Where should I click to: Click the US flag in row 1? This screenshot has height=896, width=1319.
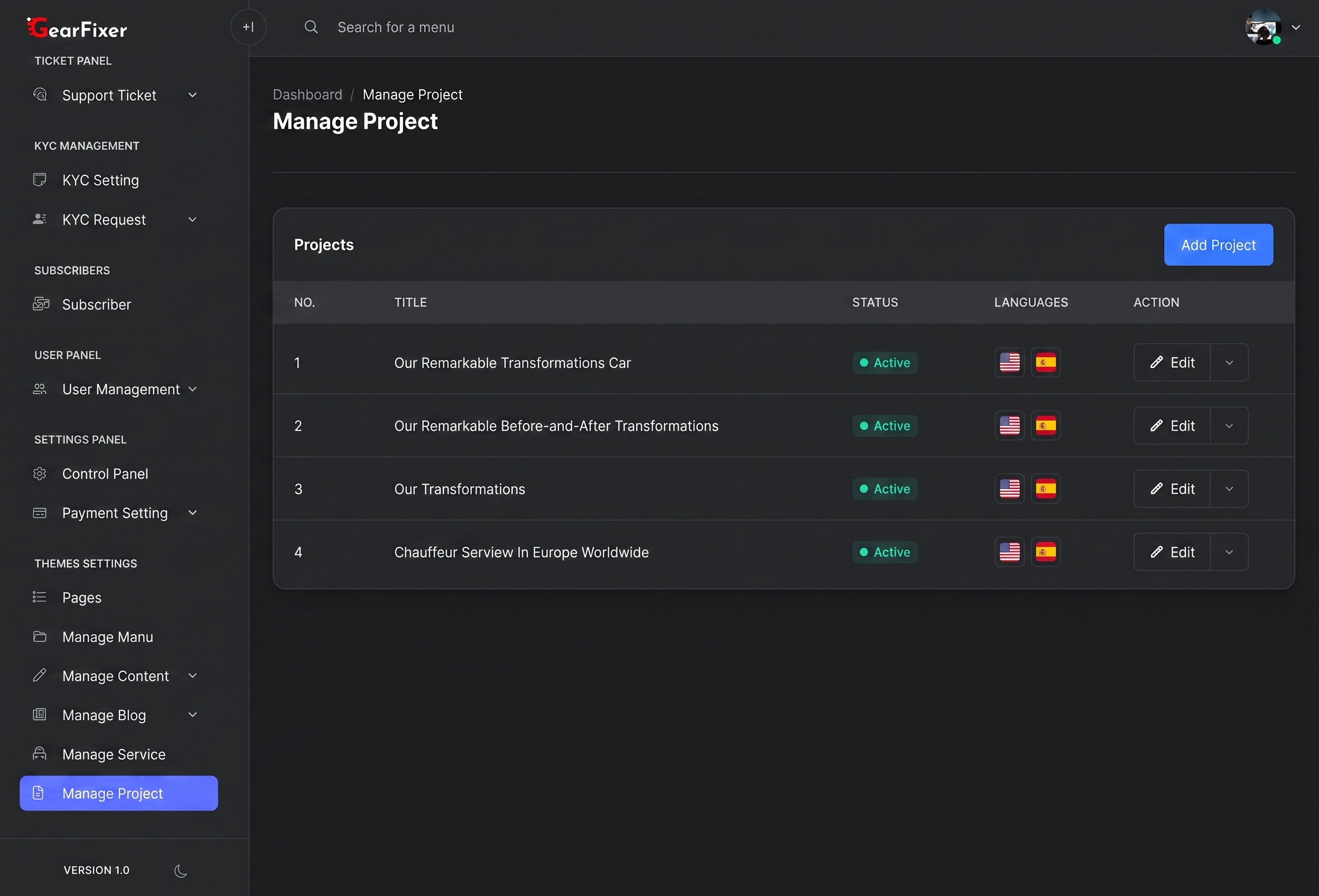pos(1010,362)
